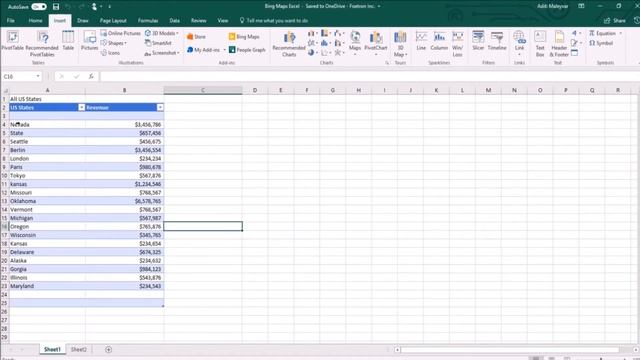
Task: Expand the Shapes dropdown
Action: pos(126,43)
